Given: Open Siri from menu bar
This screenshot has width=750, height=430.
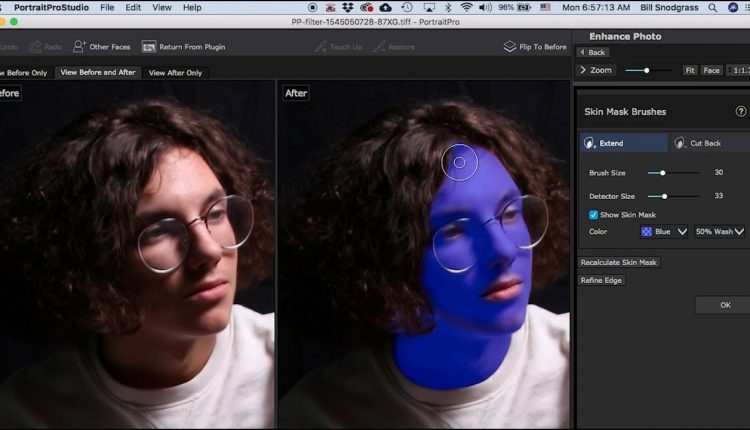Looking at the screenshot, I should (x=733, y=8).
